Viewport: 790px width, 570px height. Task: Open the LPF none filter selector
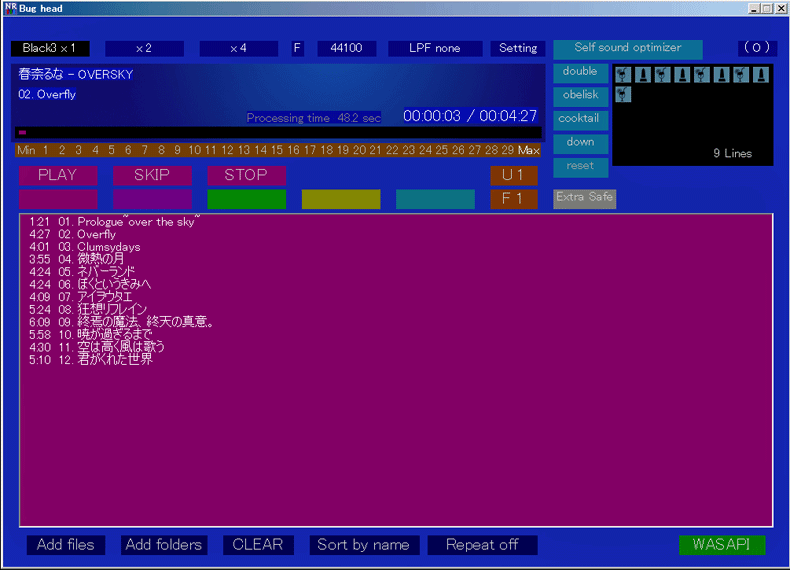(434, 48)
